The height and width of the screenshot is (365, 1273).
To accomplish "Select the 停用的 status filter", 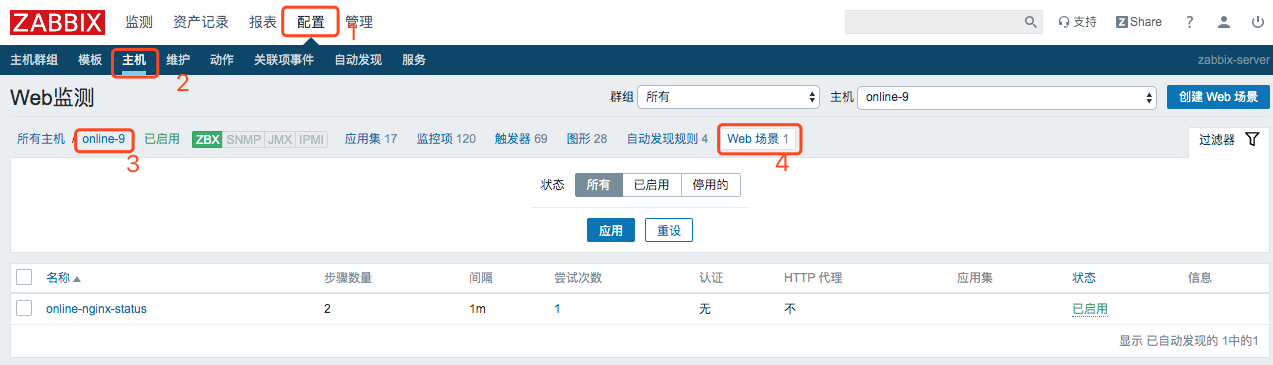I will 710,185.
